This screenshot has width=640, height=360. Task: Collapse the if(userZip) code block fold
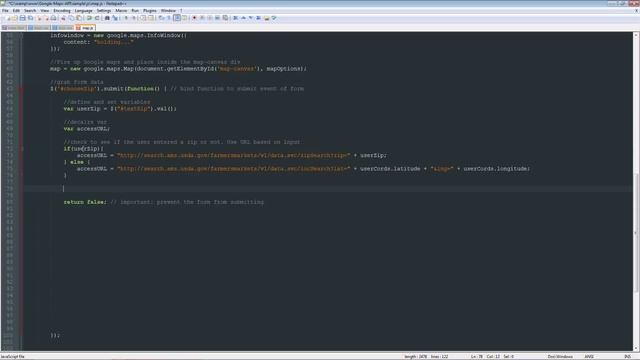(22, 149)
